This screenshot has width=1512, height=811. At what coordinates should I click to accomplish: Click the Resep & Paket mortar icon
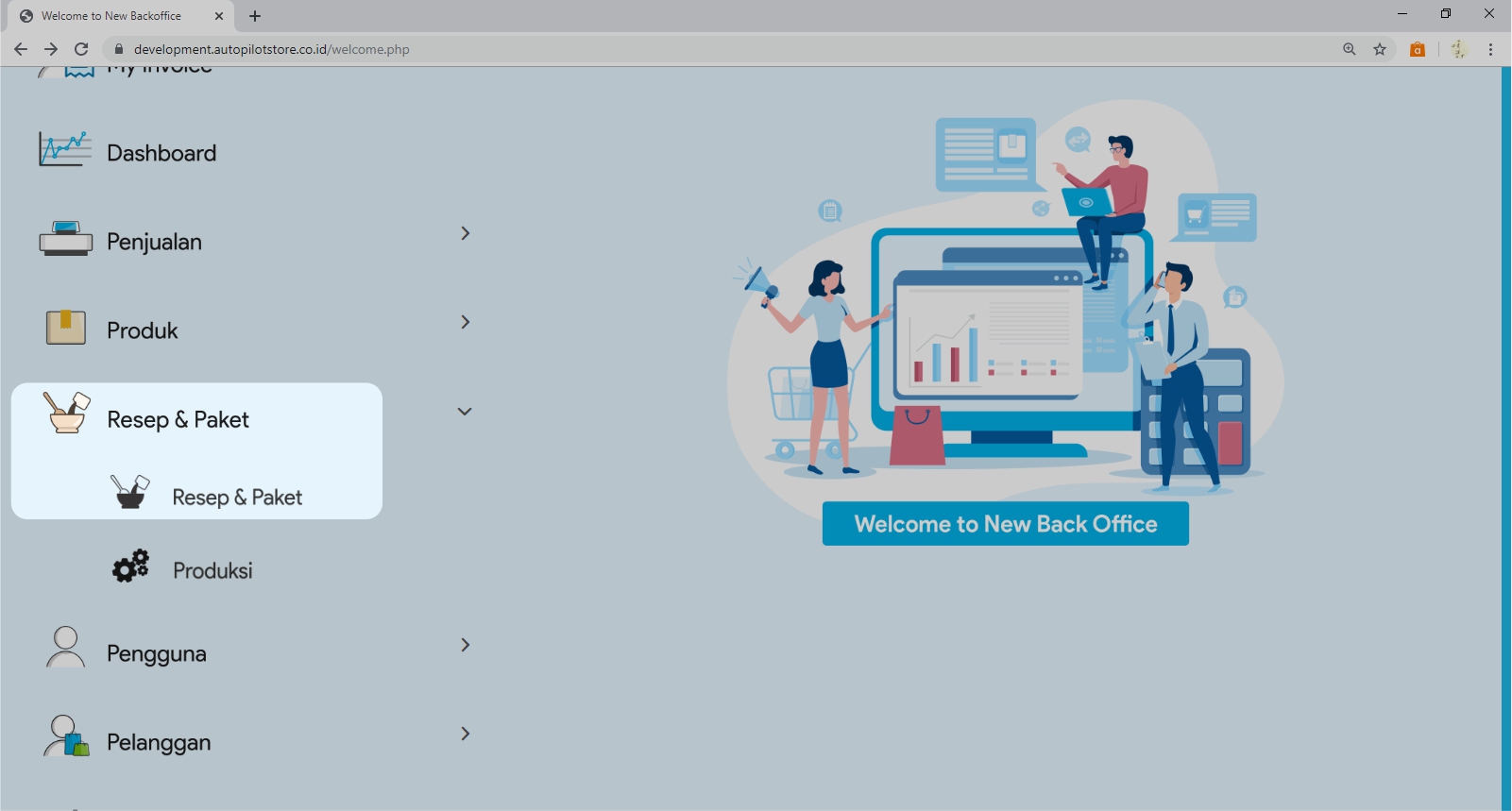pyautogui.click(x=66, y=414)
